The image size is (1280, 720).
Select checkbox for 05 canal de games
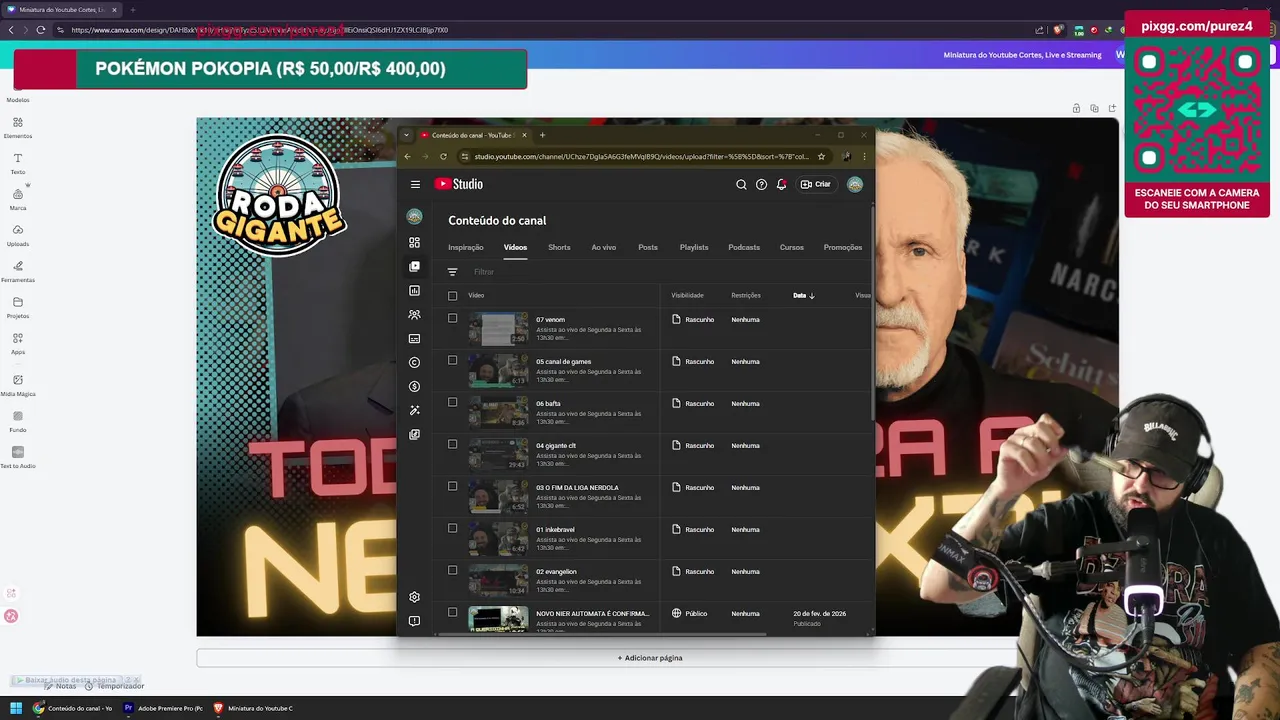(452, 360)
